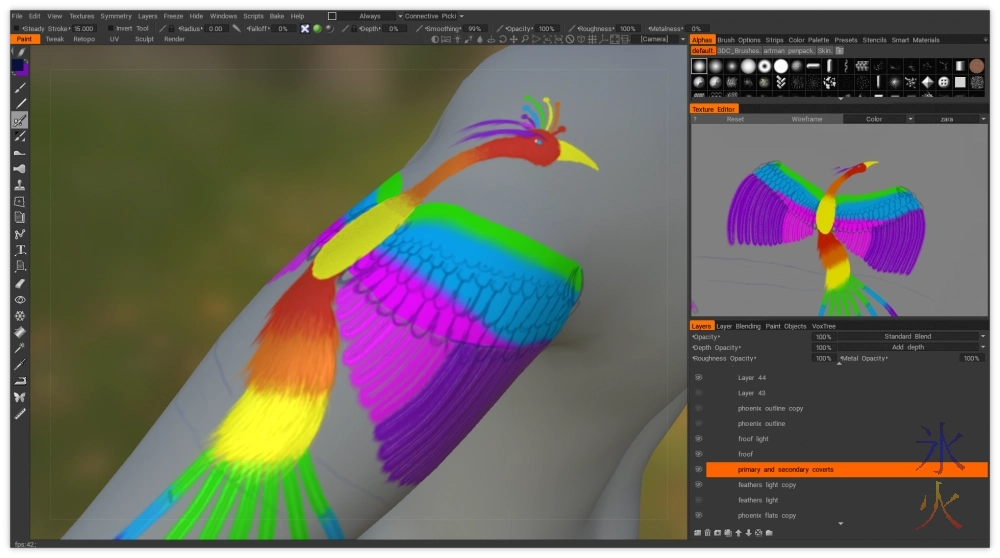Toggle visibility of froof light layer

(x=699, y=439)
